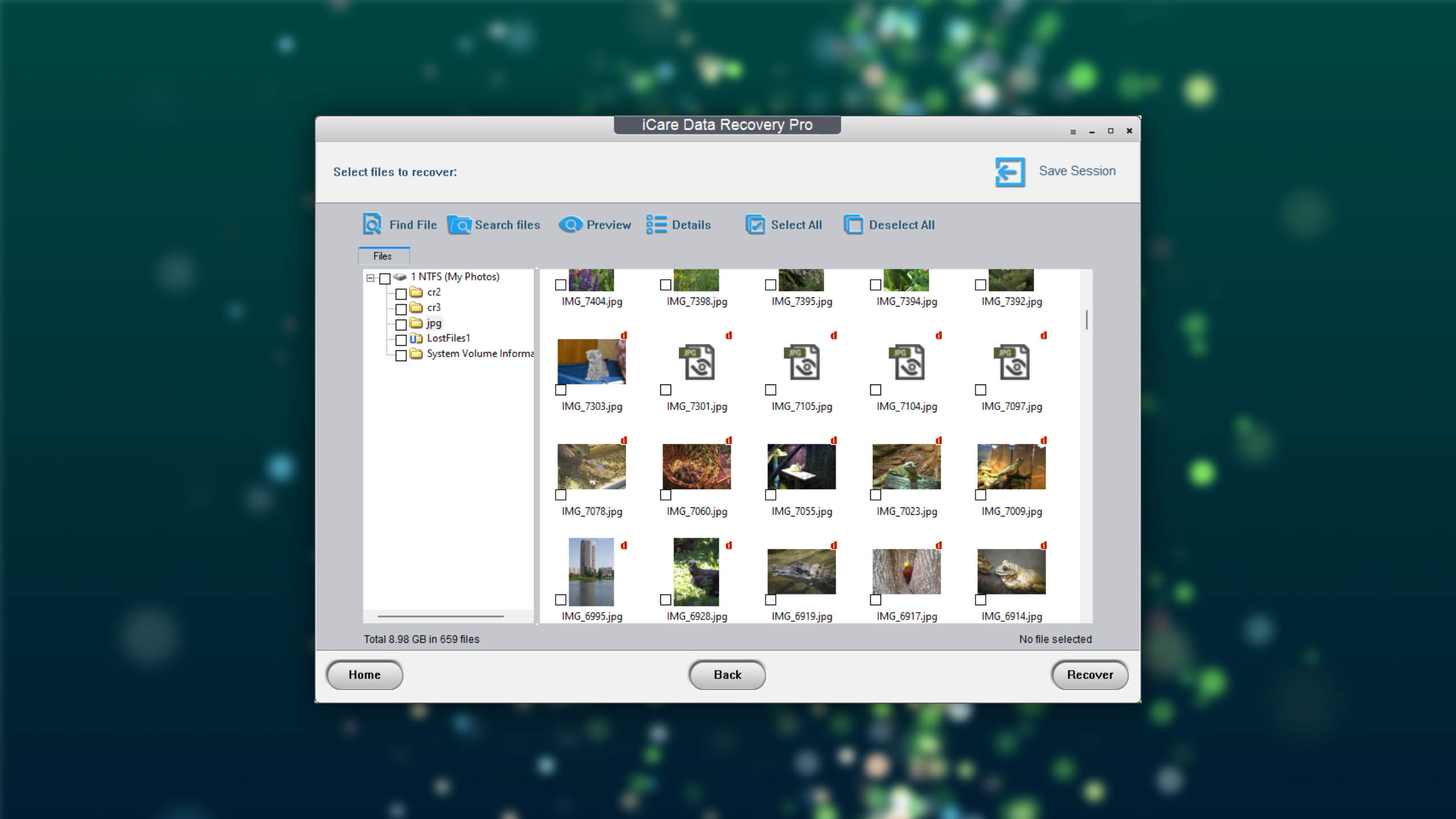The height and width of the screenshot is (819, 1456).
Task: Tick the IMG_7060.jpg checkbox
Action: (x=665, y=495)
